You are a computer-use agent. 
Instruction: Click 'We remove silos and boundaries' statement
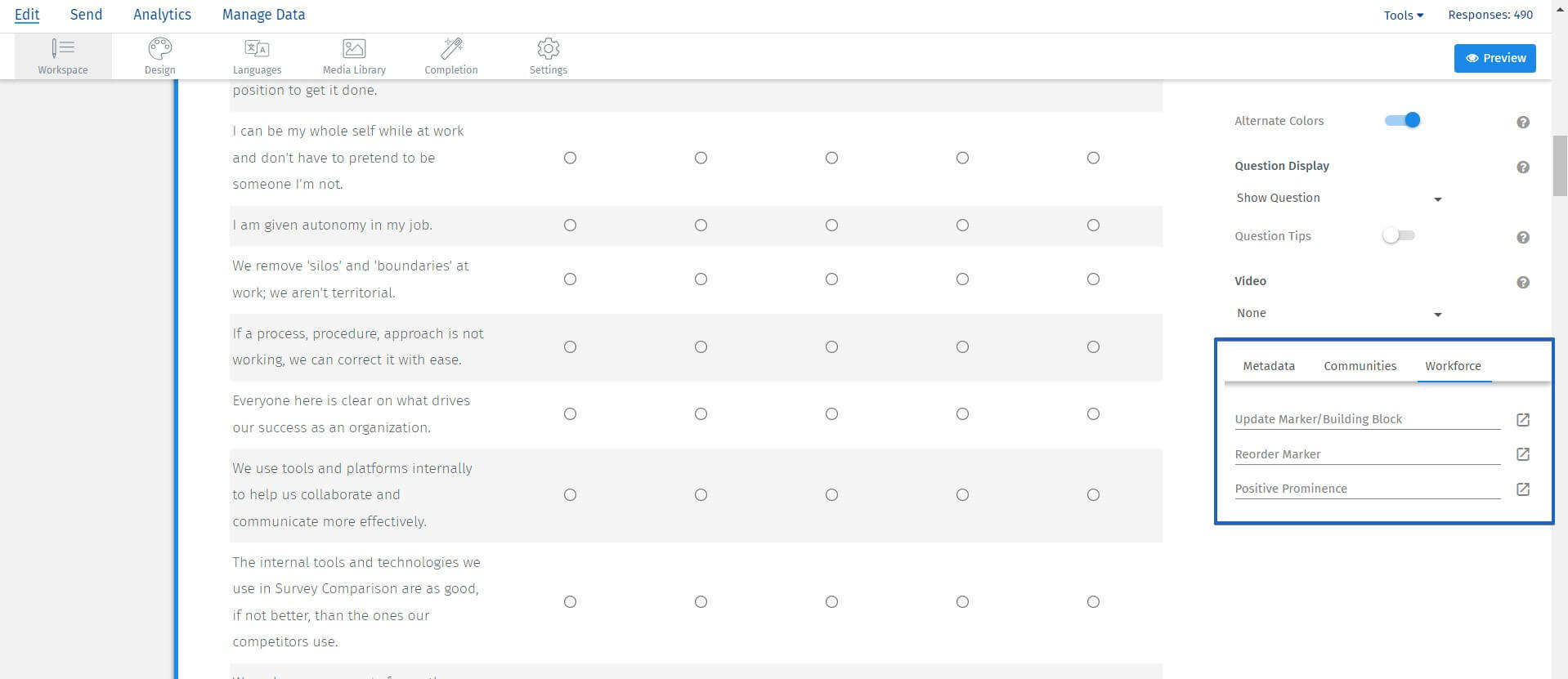351,279
